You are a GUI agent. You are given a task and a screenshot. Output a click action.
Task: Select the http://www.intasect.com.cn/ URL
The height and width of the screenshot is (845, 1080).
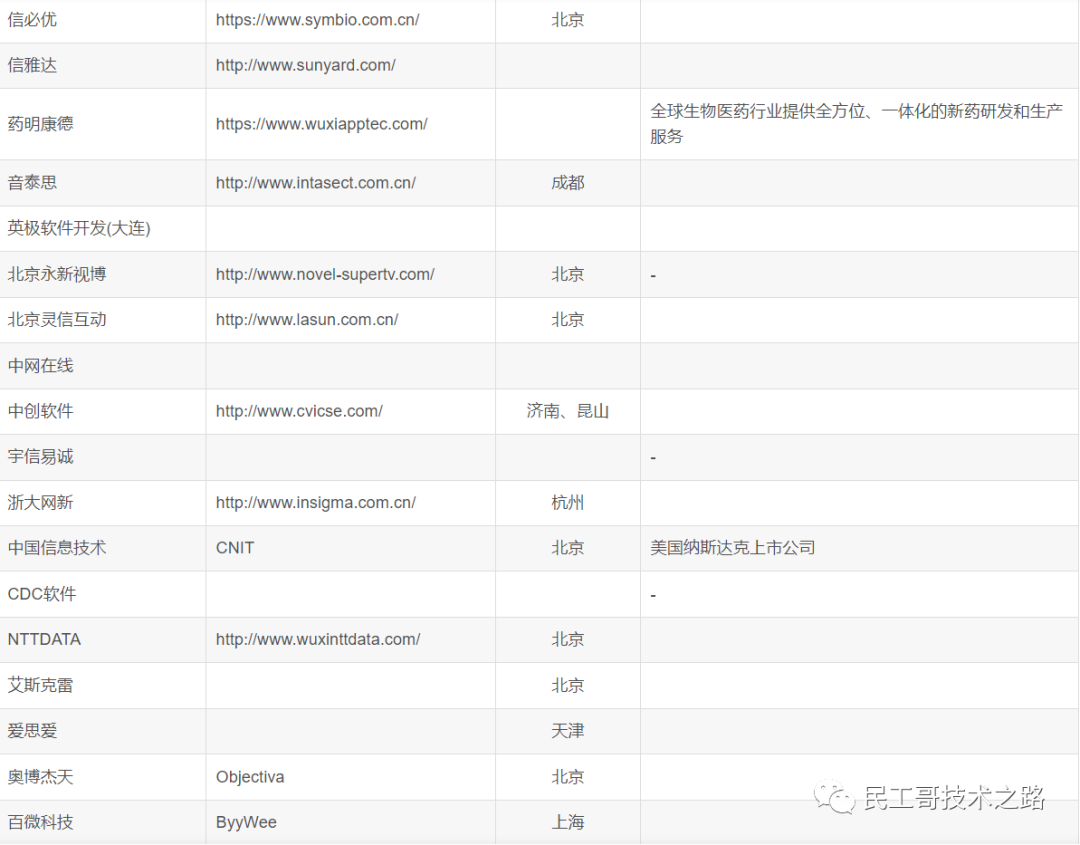coord(315,183)
